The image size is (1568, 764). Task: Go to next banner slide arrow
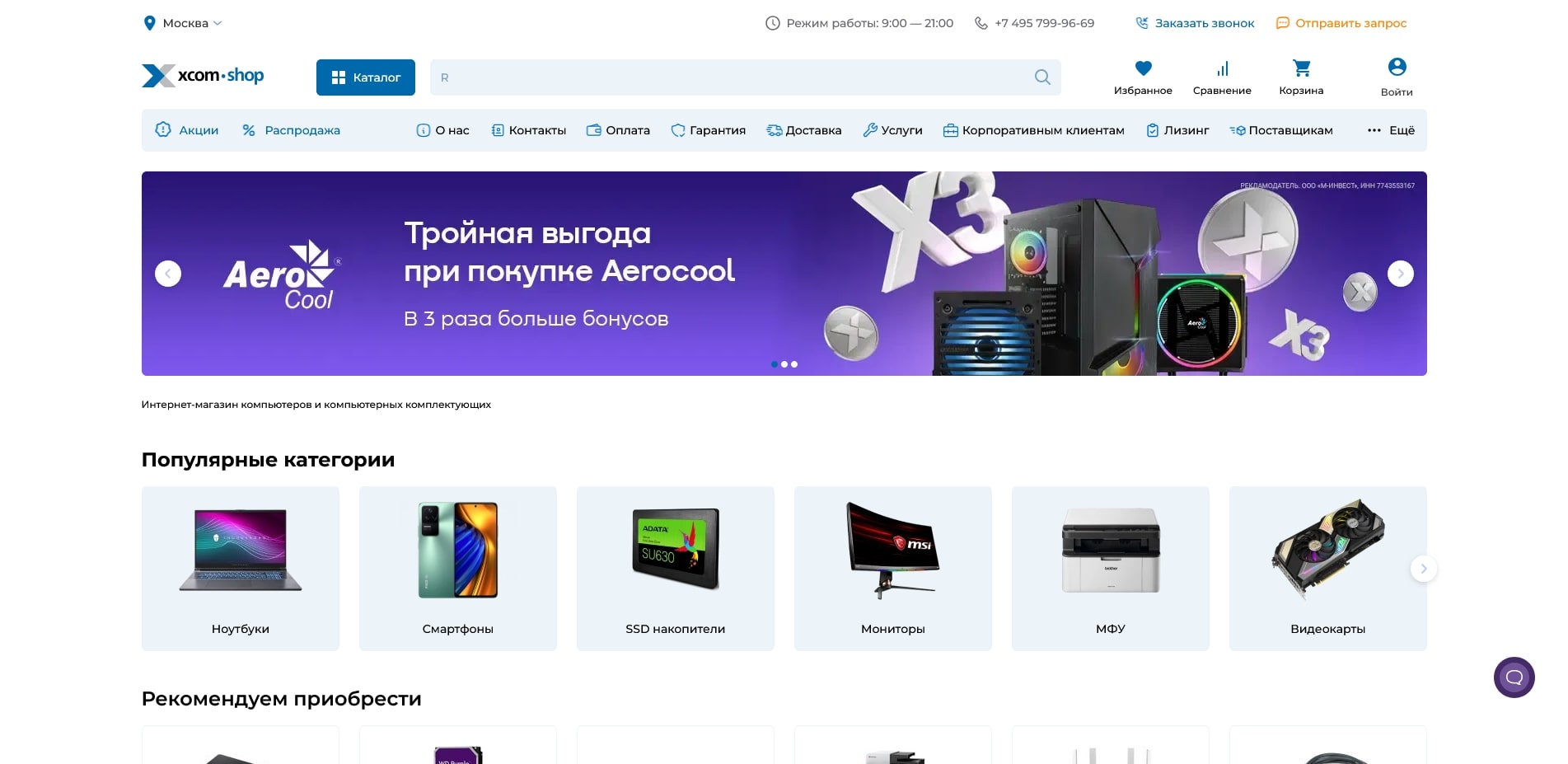[x=1399, y=274]
